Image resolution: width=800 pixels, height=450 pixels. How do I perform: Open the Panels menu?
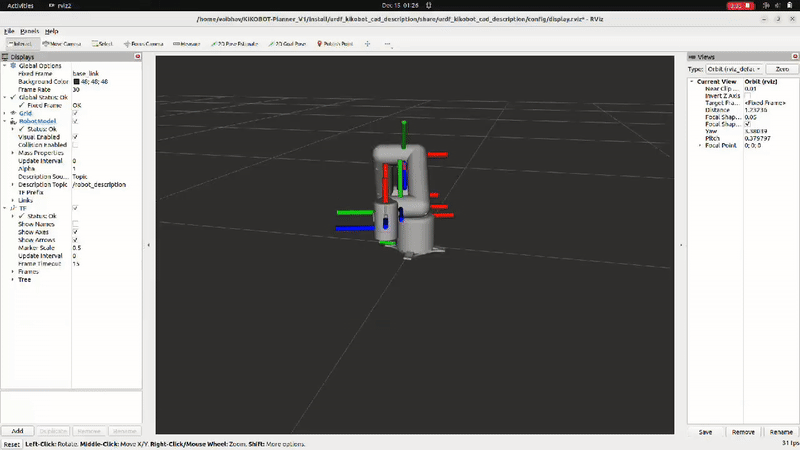coord(30,31)
